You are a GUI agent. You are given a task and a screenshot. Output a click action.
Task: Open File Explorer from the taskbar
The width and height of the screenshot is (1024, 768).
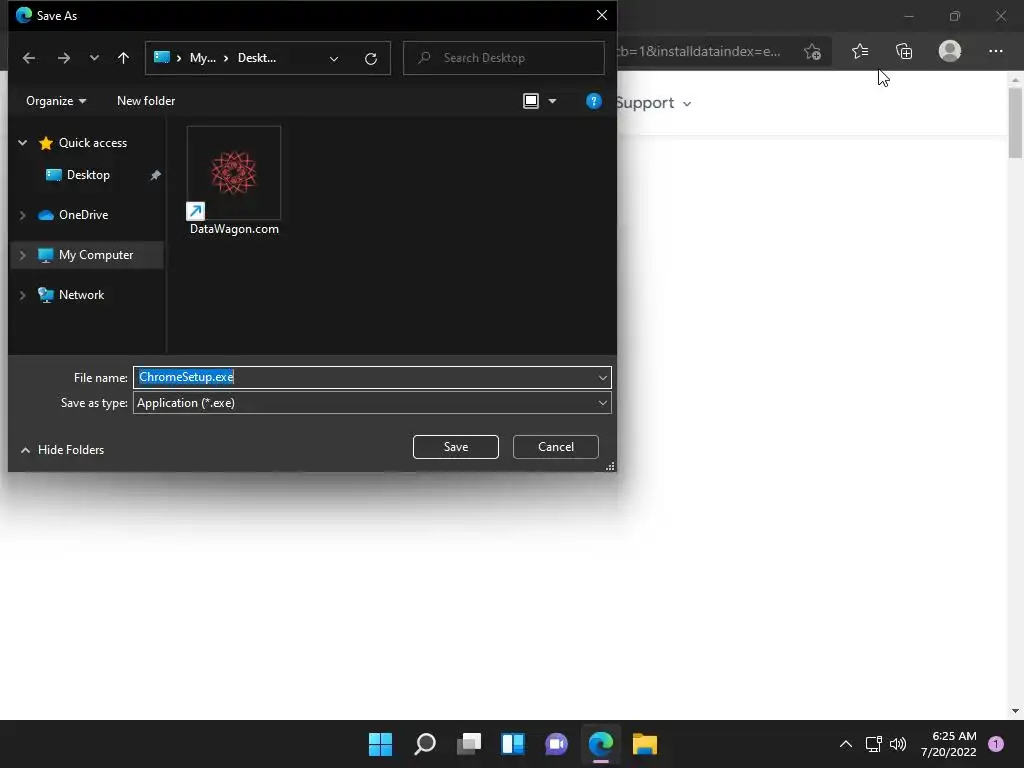645,744
